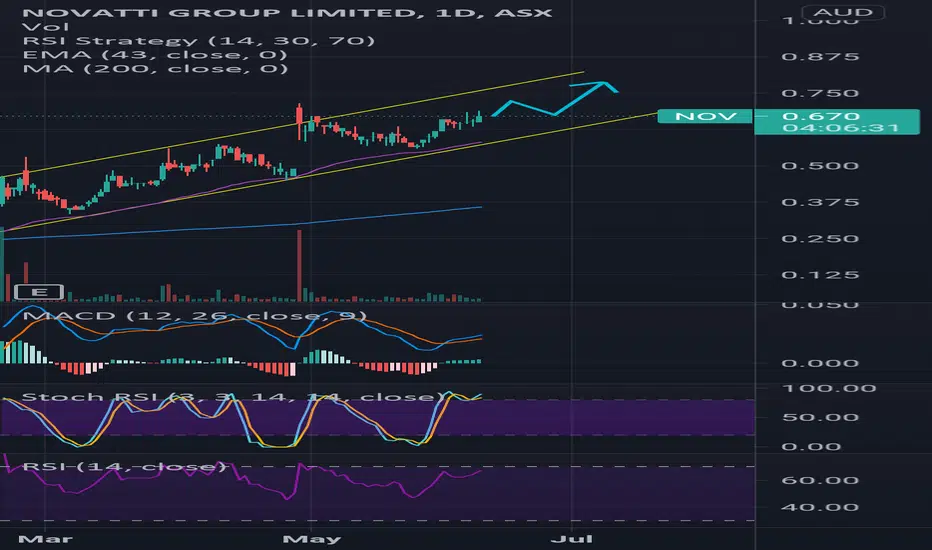Click the NOV symbol price tag
The width and height of the screenshot is (932, 550).
(x=705, y=117)
